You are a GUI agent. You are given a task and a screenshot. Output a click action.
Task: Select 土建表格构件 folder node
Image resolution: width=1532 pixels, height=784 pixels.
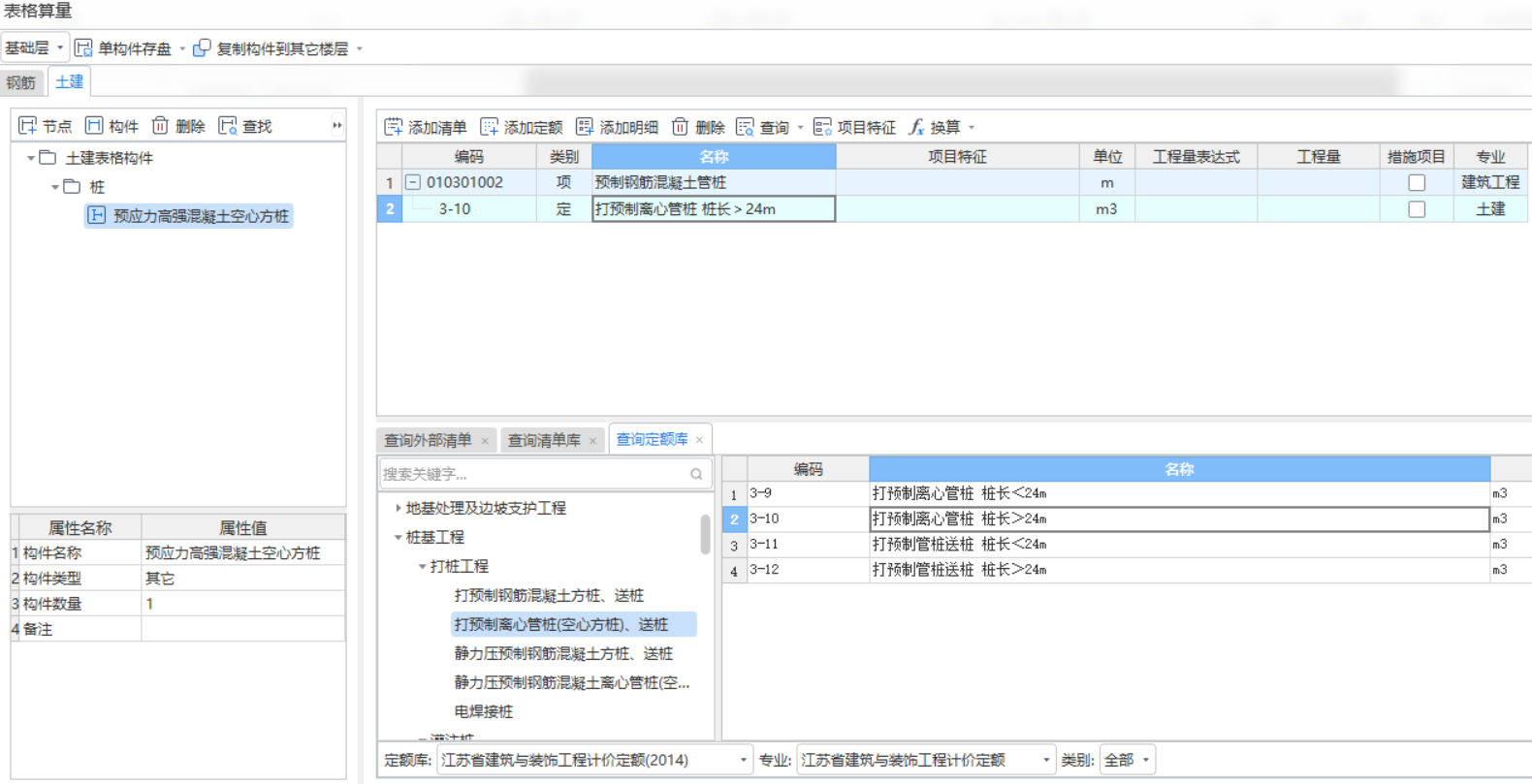[x=109, y=158]
